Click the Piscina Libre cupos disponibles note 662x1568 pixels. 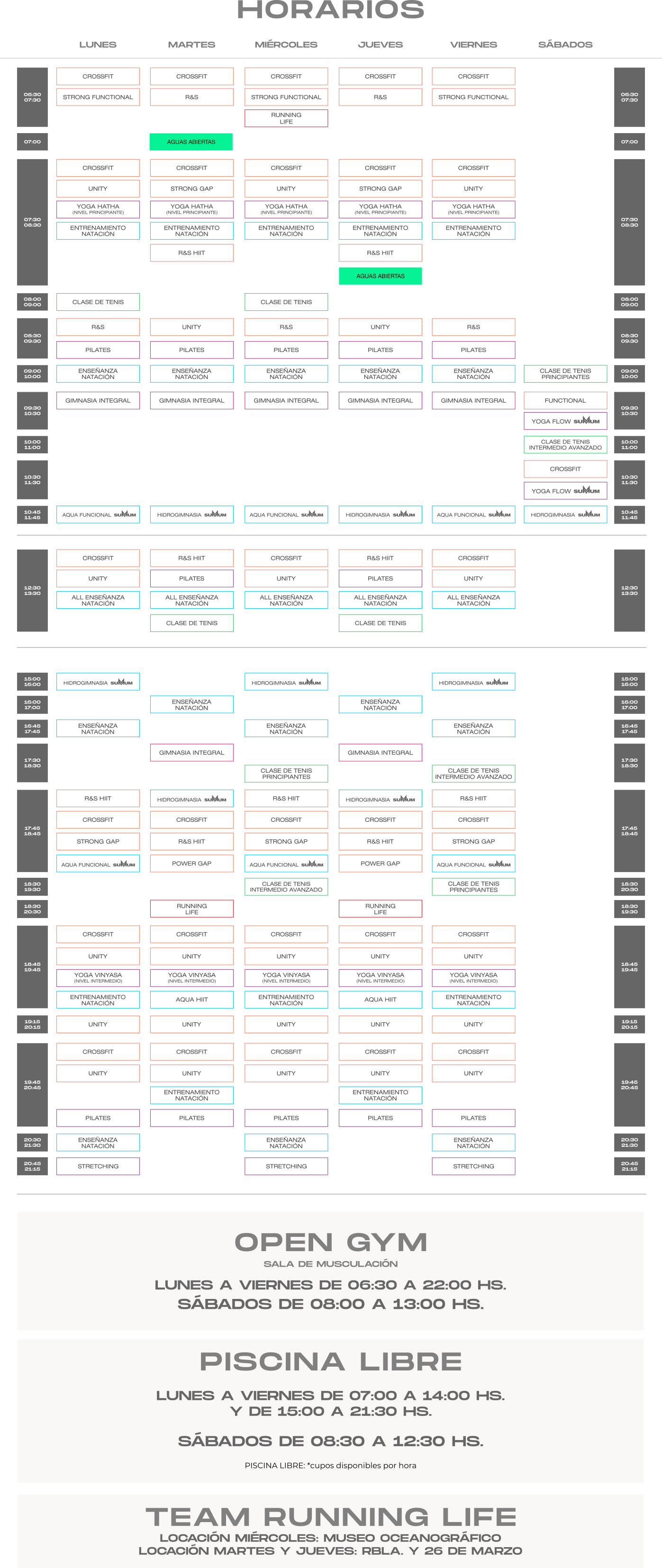[331, 1466]
